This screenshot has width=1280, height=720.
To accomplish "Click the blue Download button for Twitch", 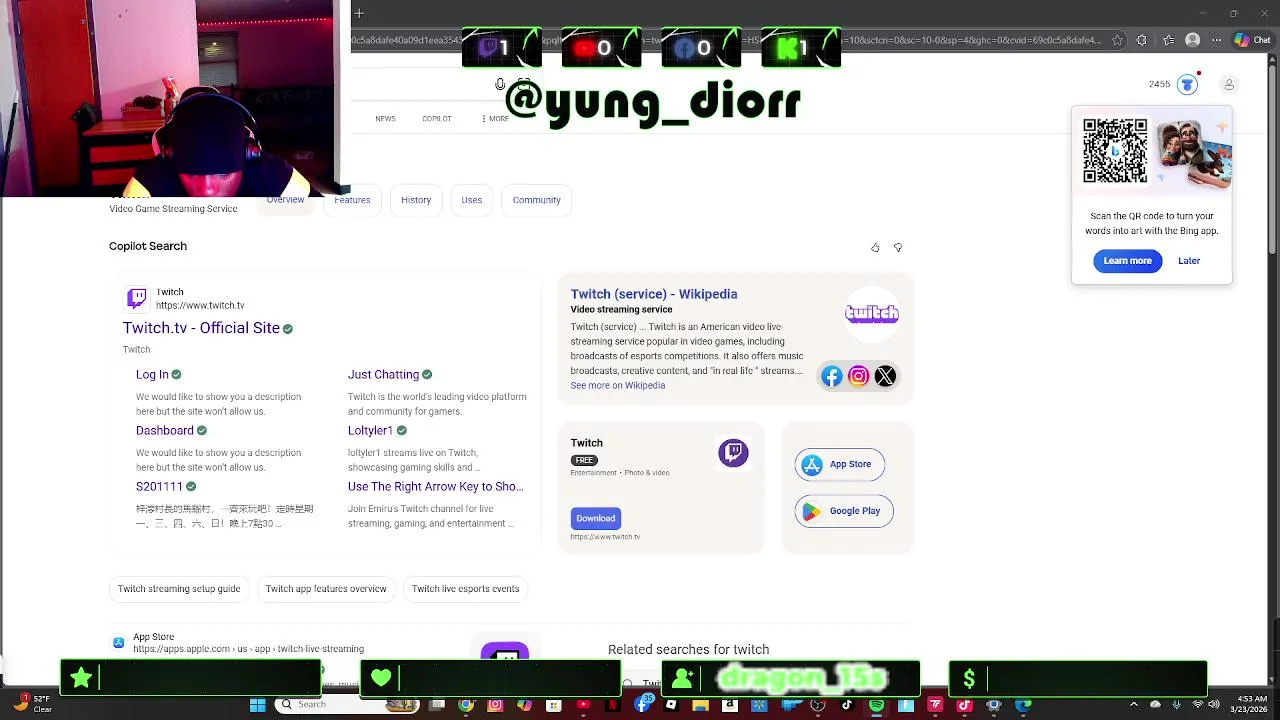I will tap(595, 518).
